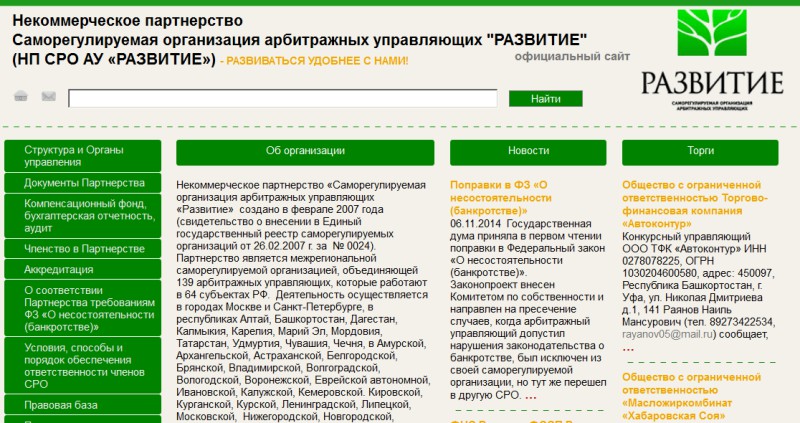Select Членство в Партнерстве menu item
The height and width of the screenshot is (423, 800).
click(x=83, y=248)
